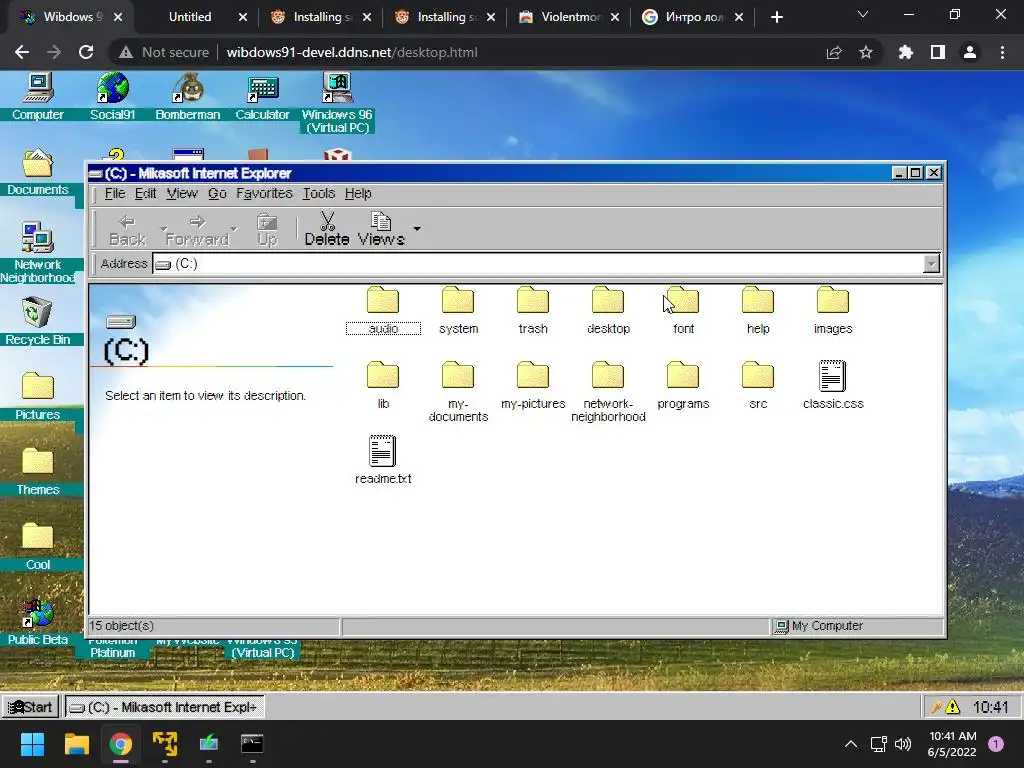Open the Go menu
This screenshot has height=768, width=1024.
pyautogui.click(x=217, y=193)
